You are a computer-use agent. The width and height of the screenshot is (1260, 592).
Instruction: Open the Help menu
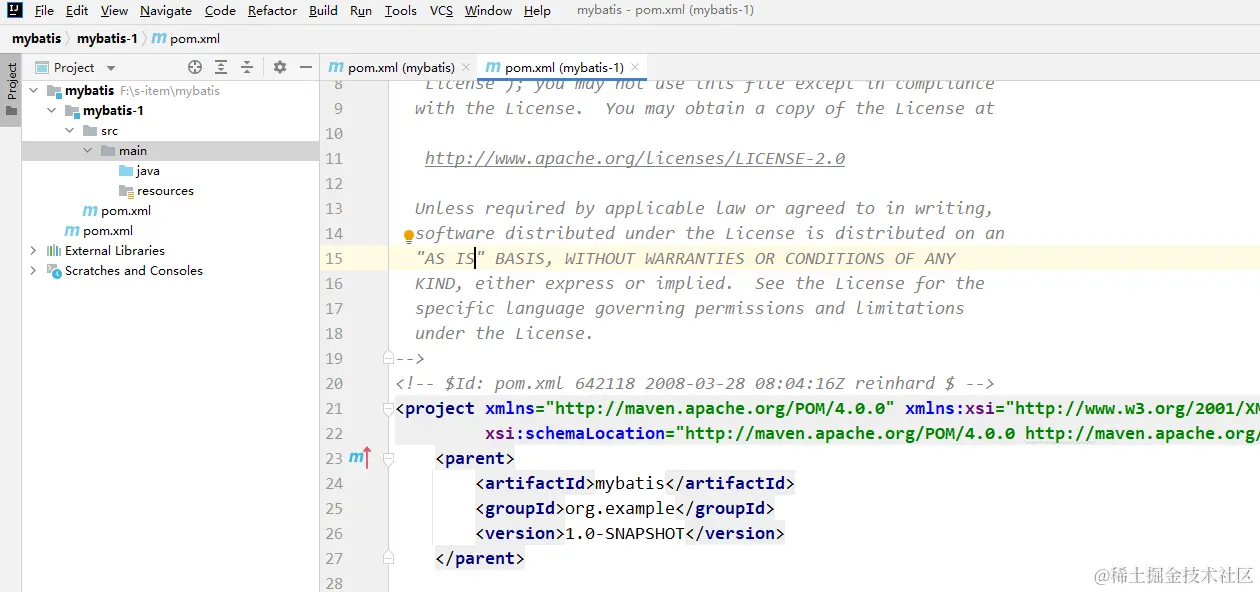(537, 11)
